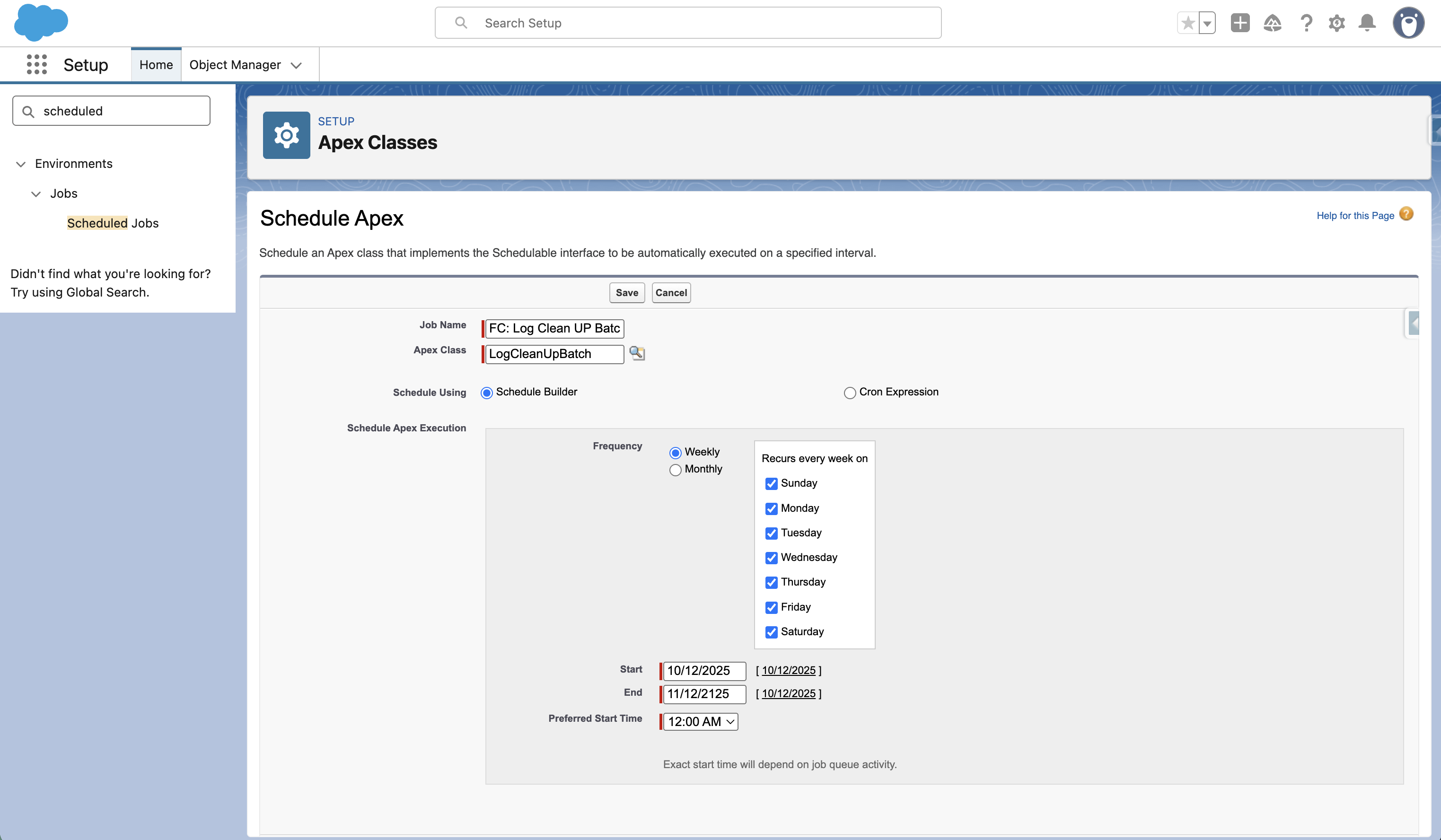Select Weekly frequency
The height and width of the screenshot is (840, 1441).
coord(676,453)
